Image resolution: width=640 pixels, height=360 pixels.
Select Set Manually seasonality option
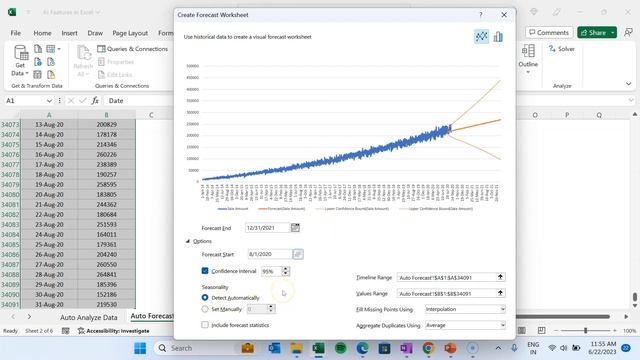coord(205,309)
